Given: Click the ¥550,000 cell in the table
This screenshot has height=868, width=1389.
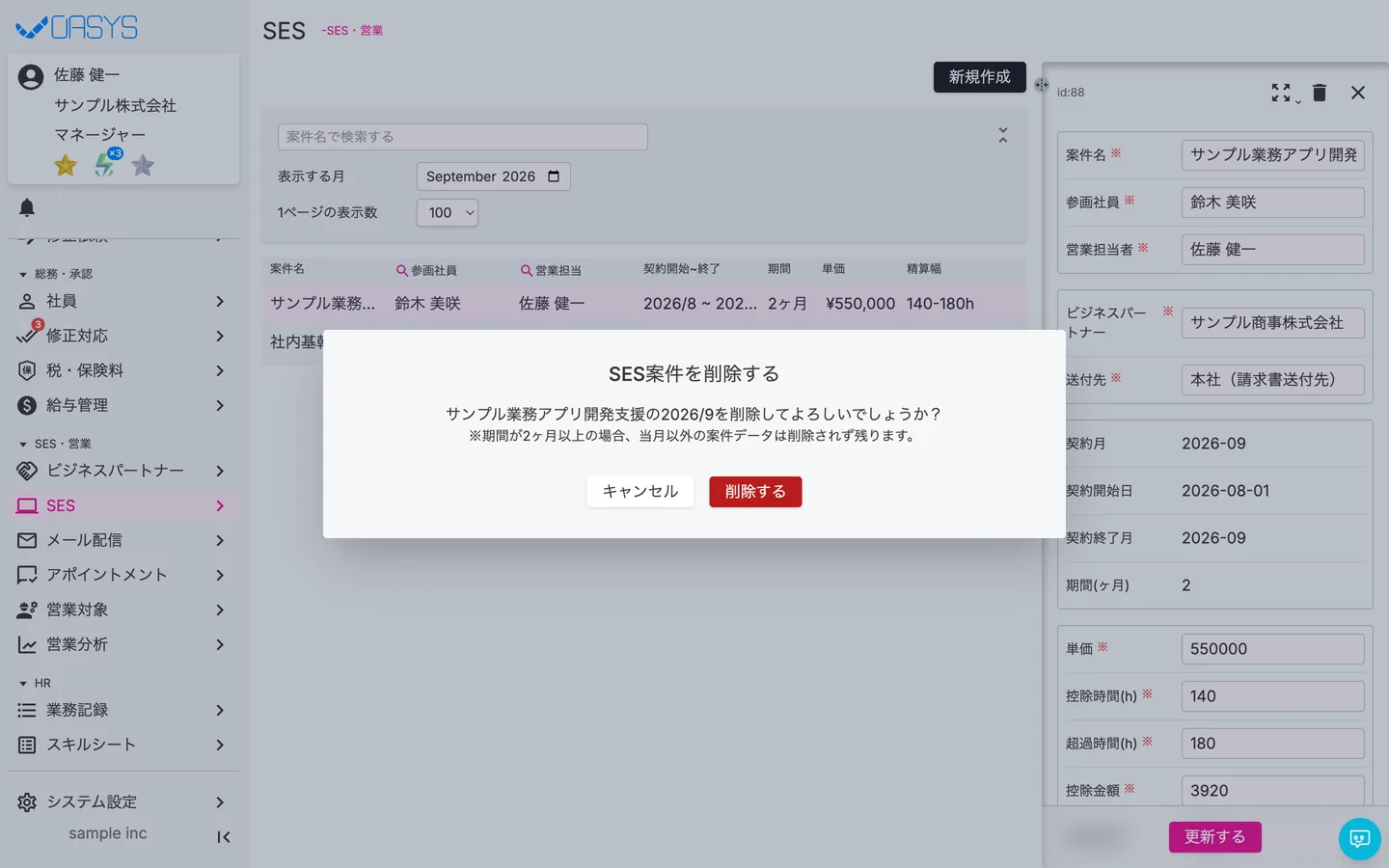Looking at the screenshot, I should click(x=860, y=304).
